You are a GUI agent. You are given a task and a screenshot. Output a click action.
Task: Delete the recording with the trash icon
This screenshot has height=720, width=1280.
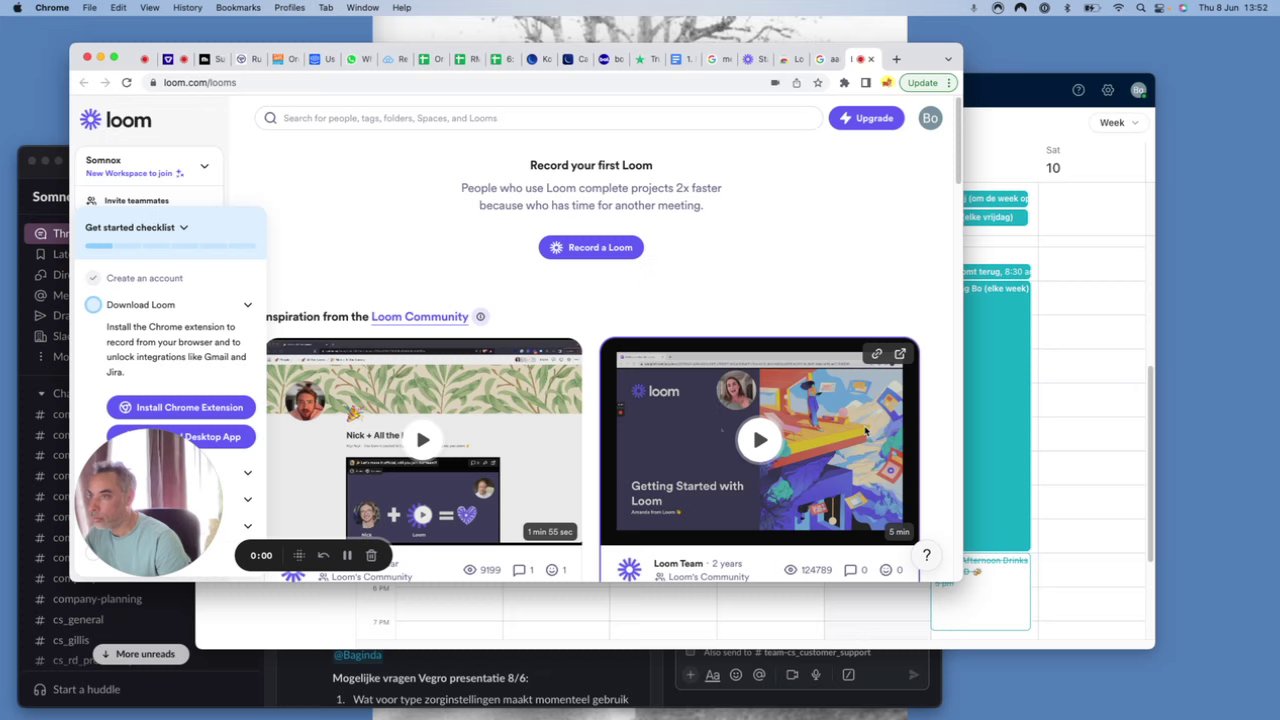pyautogui.click(x=371, y=555)
